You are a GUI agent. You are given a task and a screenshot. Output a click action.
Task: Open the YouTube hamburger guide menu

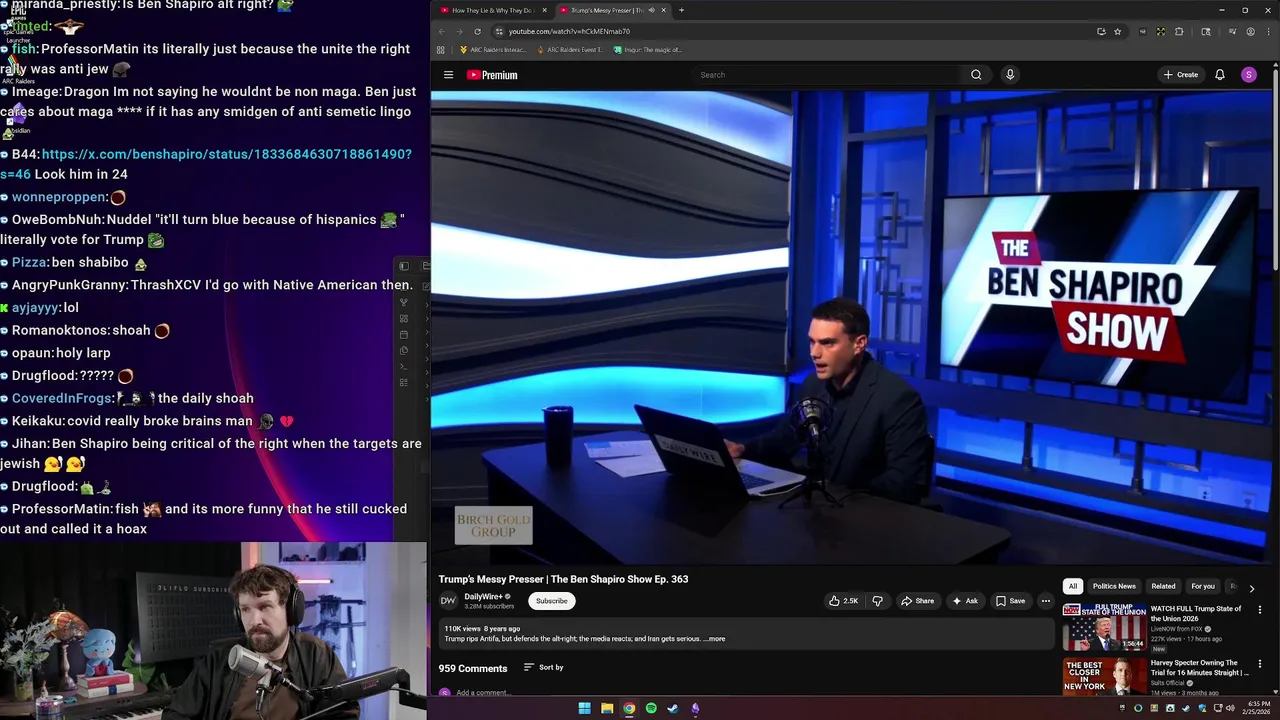[x=448, y=75]
